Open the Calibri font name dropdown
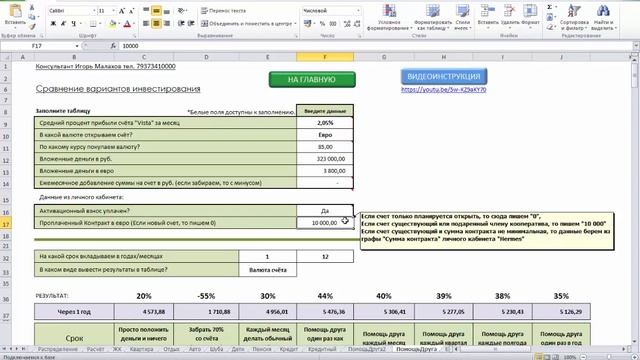640x360 pixels. [94, 11]
